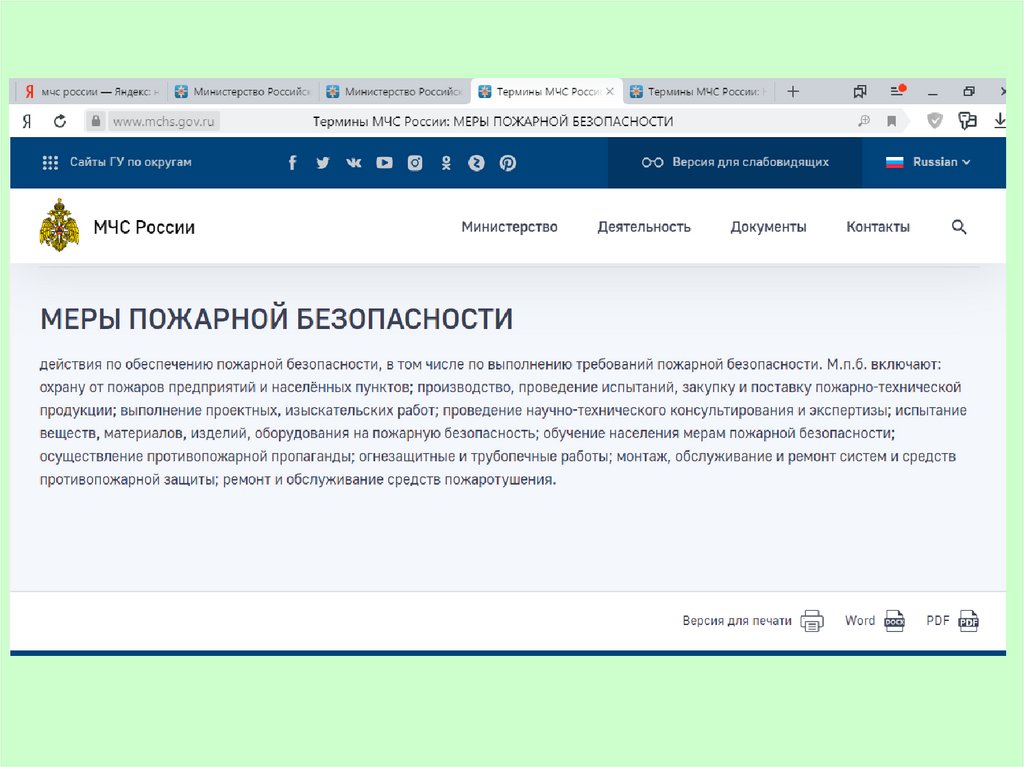Open the Facebook social icon
The width and height of the screenshot is (1024, 767).
(x=293, y=163)
